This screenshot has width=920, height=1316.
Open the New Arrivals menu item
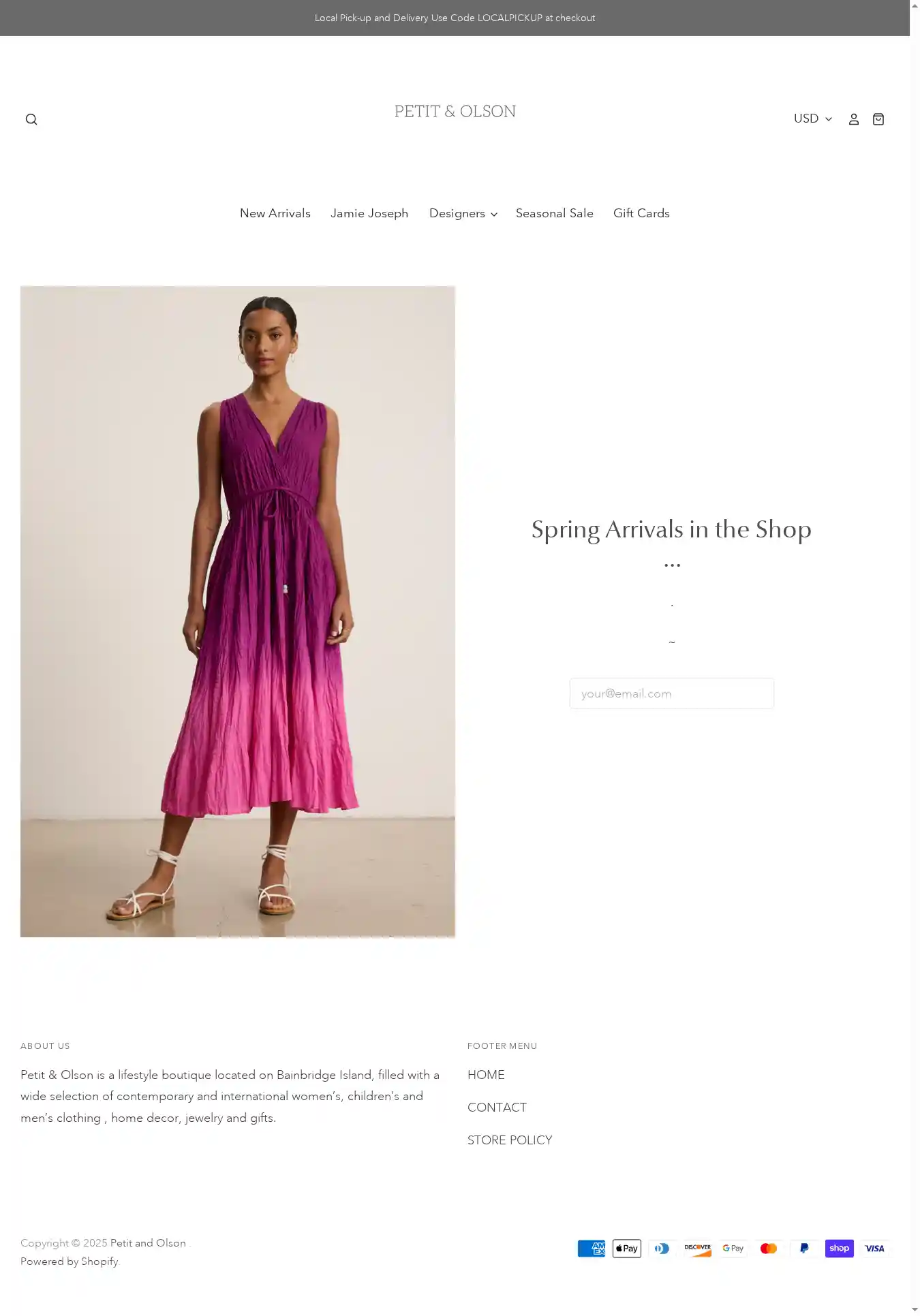(x=275, y=213)
